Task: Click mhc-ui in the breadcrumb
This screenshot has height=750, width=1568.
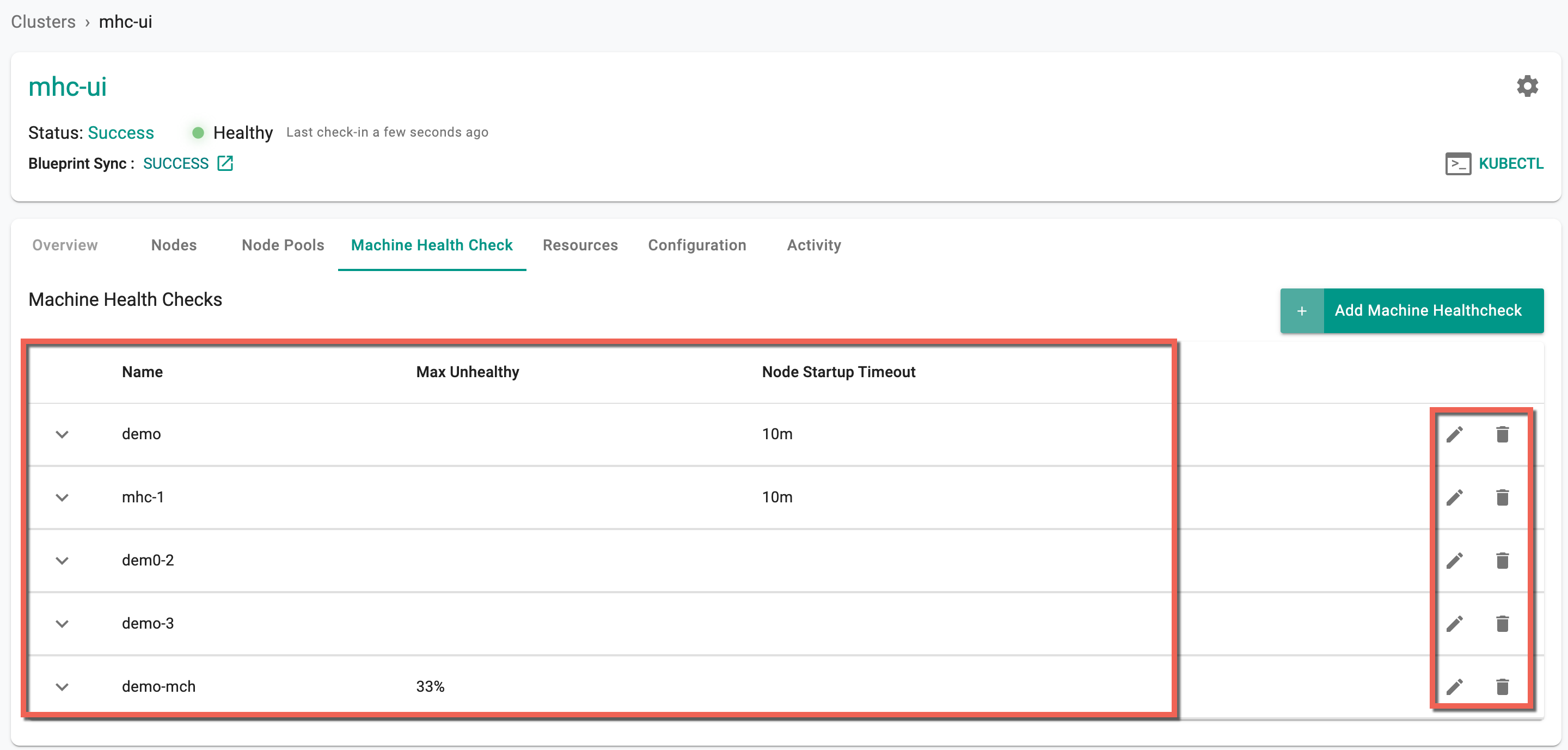Action: tap(125, 22)
